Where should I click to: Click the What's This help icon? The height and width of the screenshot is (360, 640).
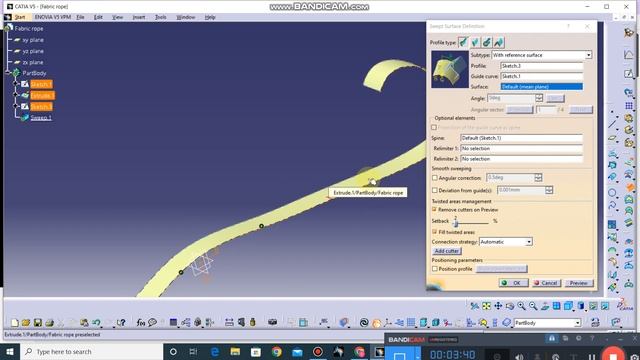(x=121, y=322)
